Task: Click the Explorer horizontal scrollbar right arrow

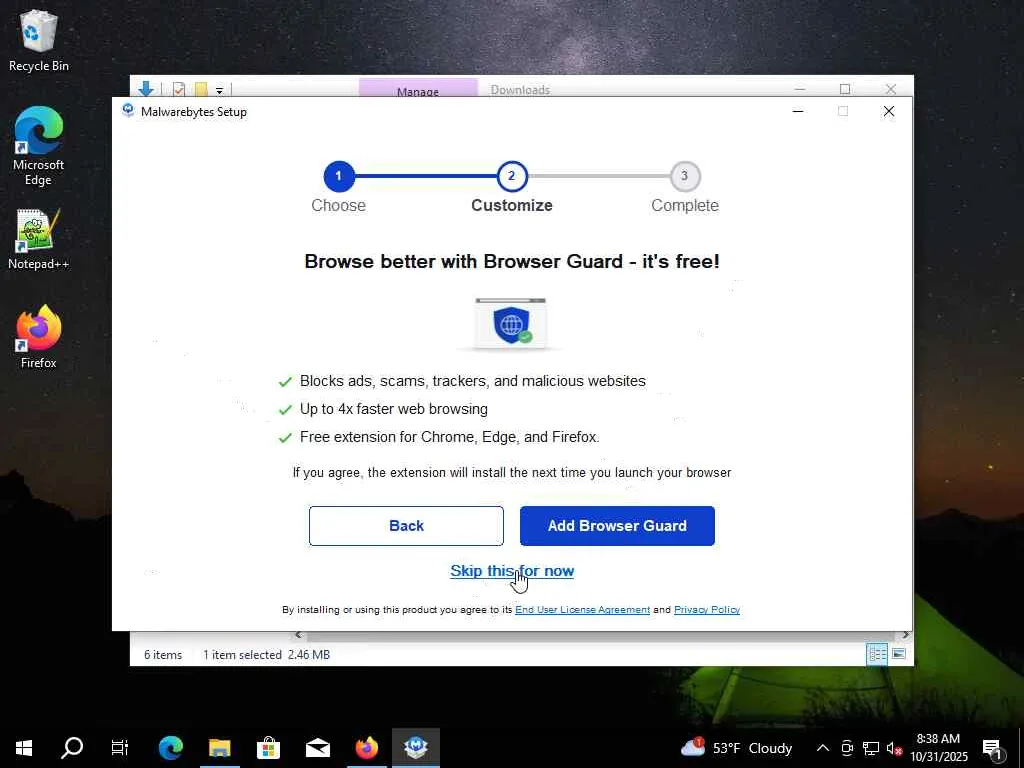Action: (x=905, y=635)
